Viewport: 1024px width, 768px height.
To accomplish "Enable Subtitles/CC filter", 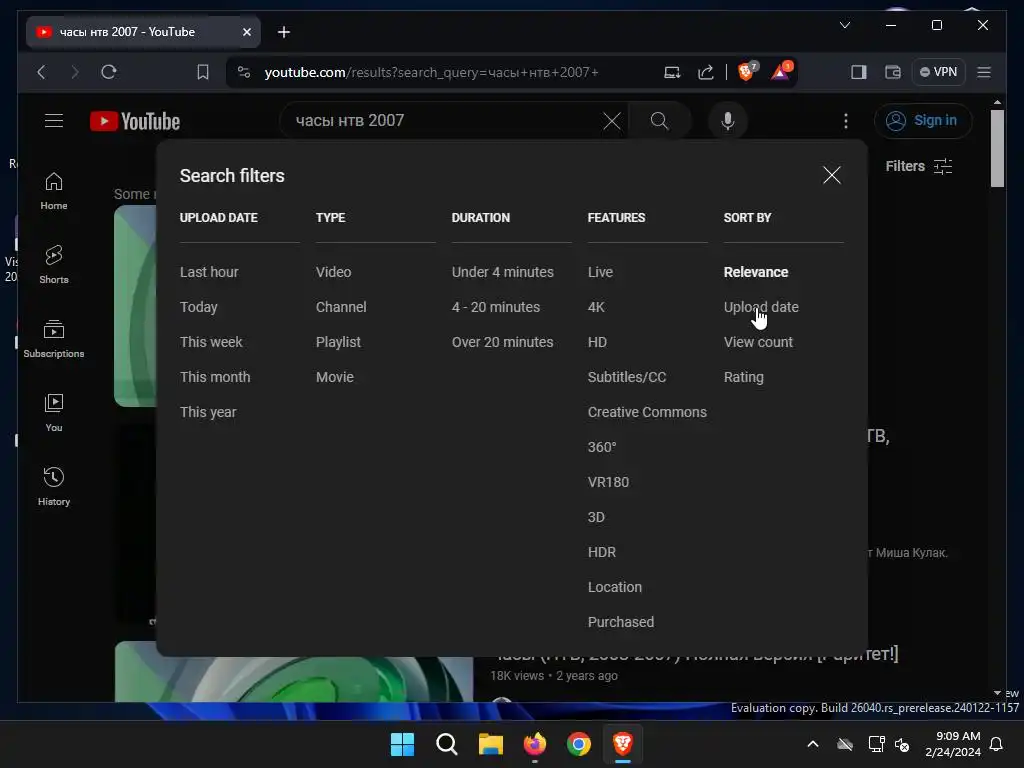I will point(626,377).
